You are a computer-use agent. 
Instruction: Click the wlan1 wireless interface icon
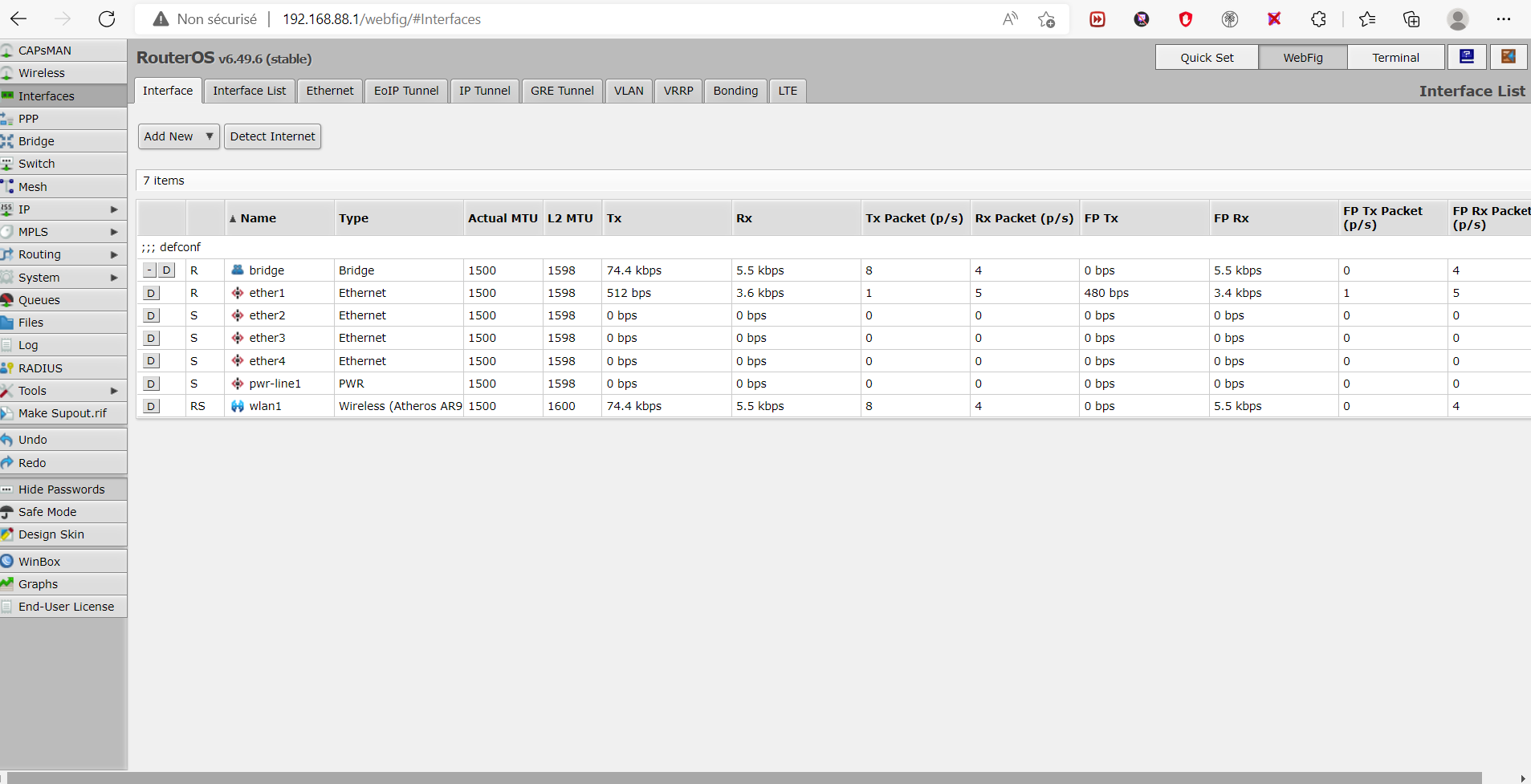point(238,406)
